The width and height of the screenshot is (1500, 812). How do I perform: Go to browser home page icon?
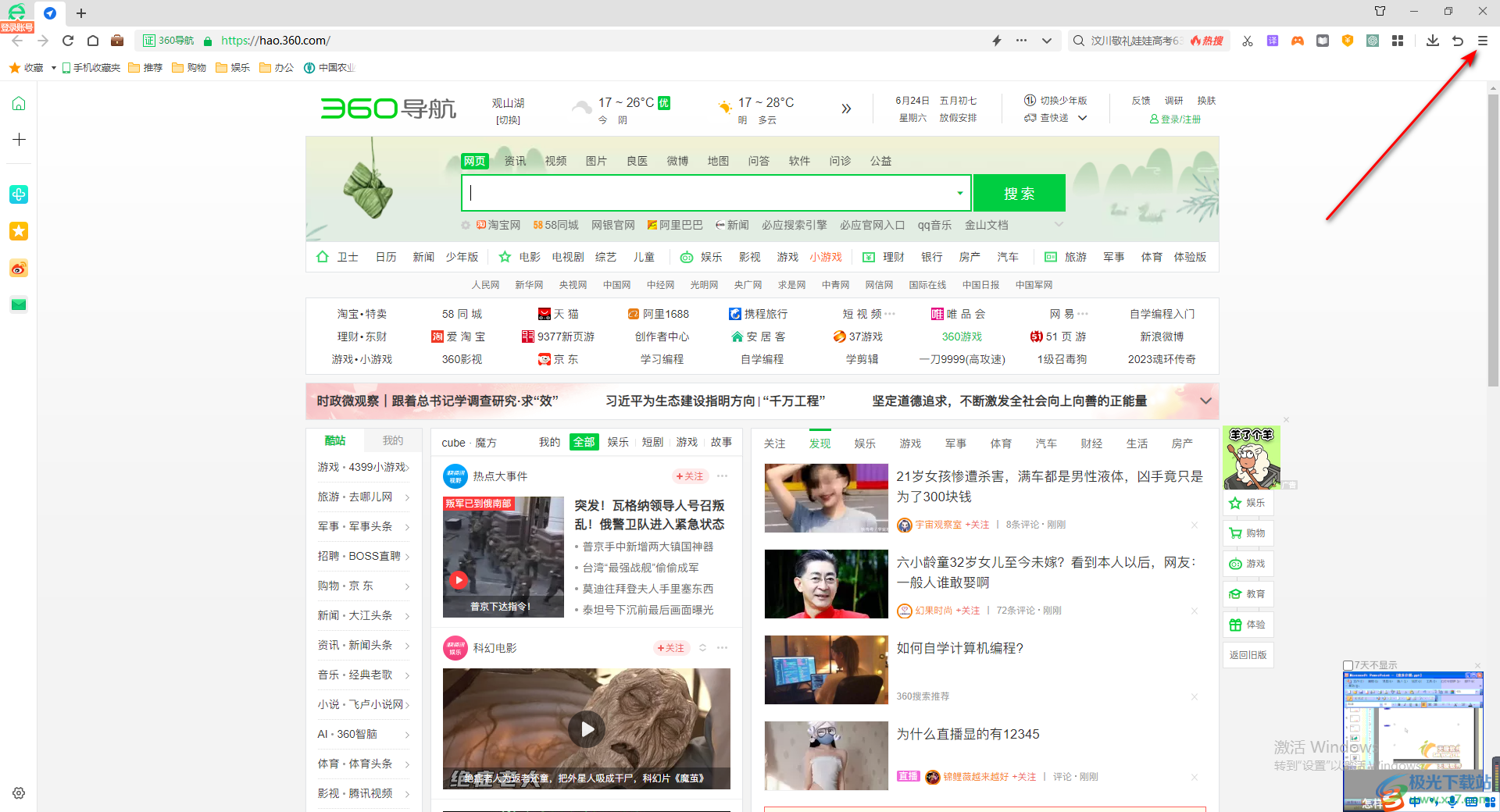[93, 41]
